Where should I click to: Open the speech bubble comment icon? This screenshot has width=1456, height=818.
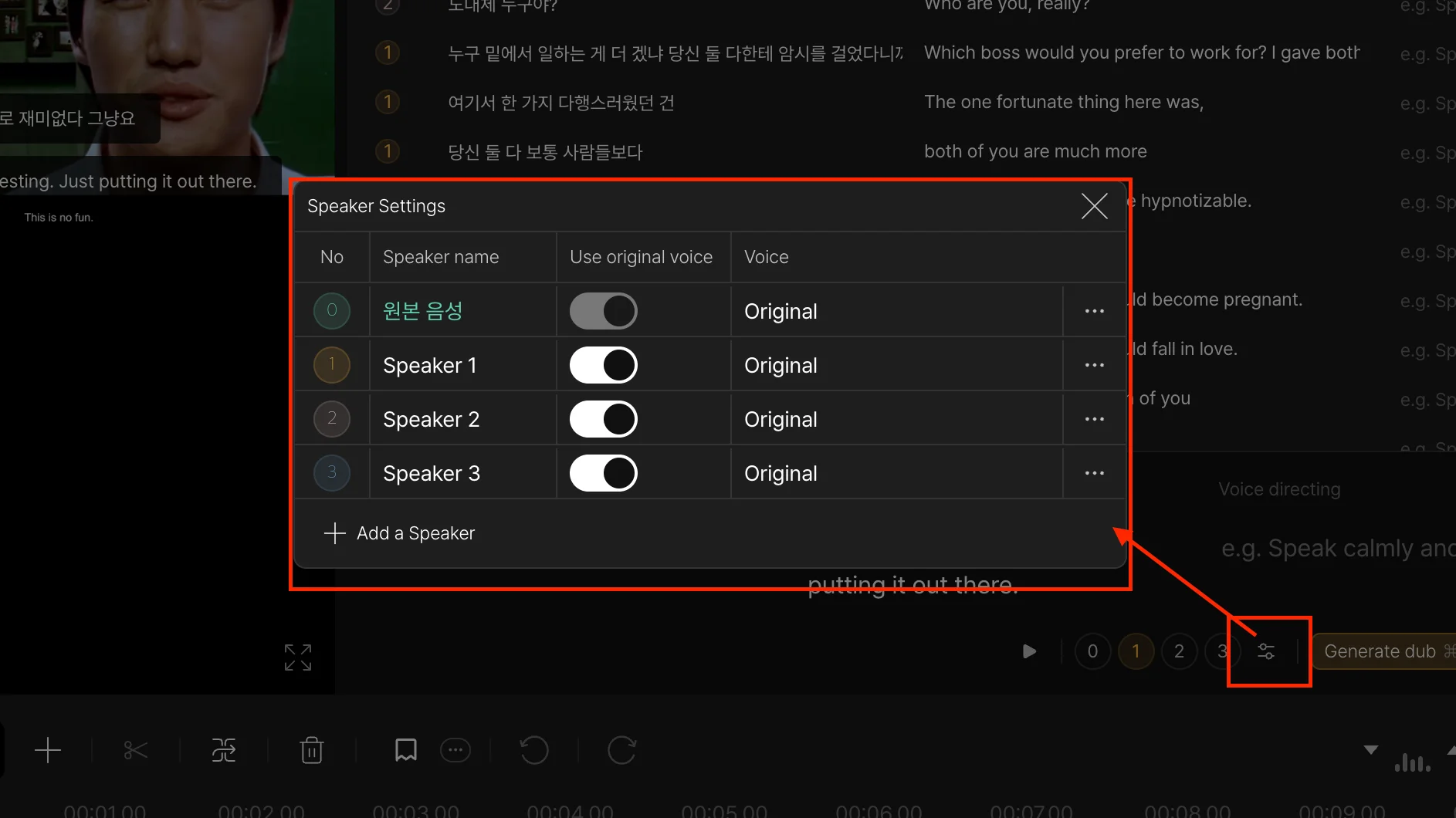455,750
